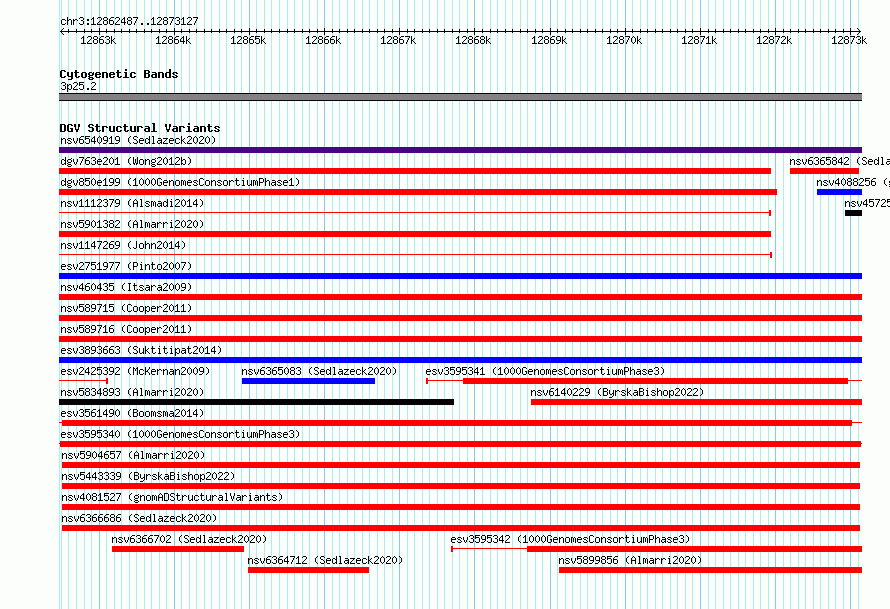This screenshot has width=890, height=609.
Task: Select the blue nsv6365083 variant bar
Action: 308,381
